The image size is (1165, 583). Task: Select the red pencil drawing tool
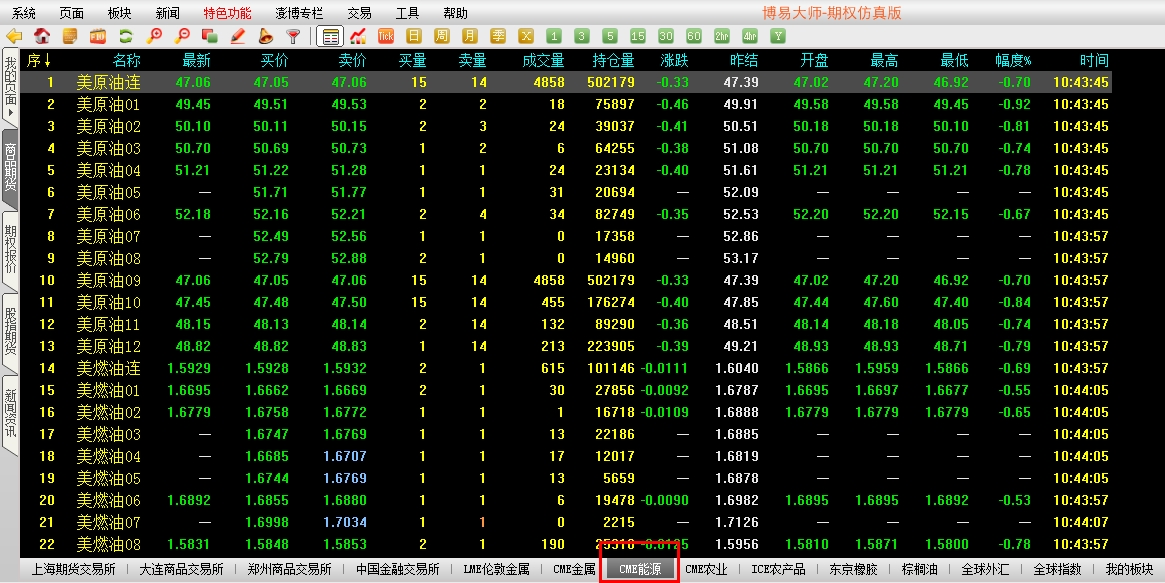tap(238, 36)
